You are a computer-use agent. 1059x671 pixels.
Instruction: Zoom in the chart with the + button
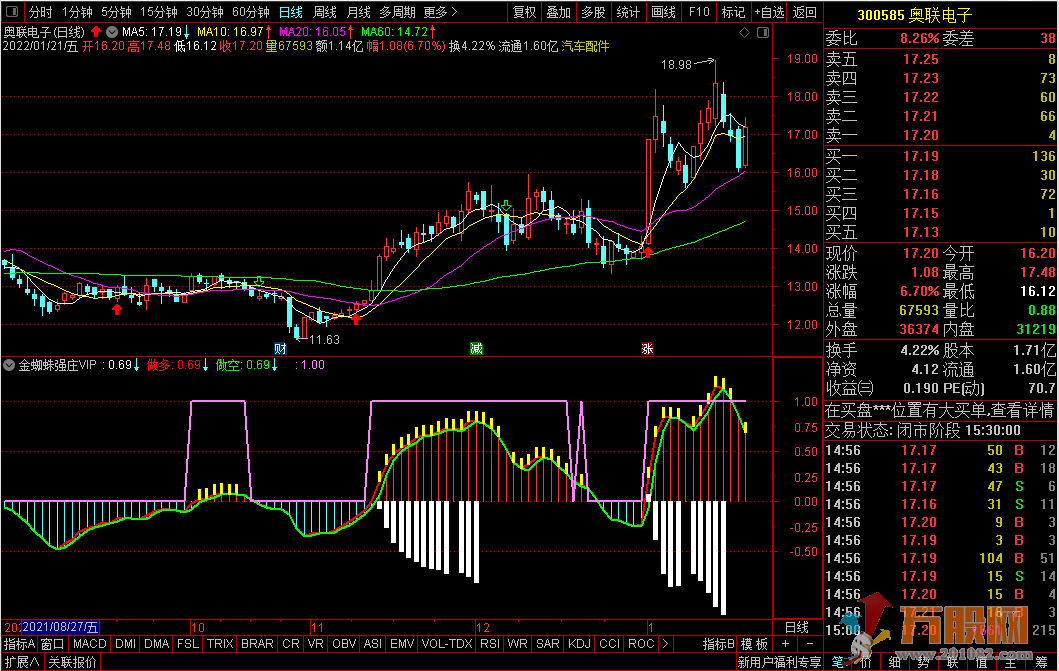point(785,644)
